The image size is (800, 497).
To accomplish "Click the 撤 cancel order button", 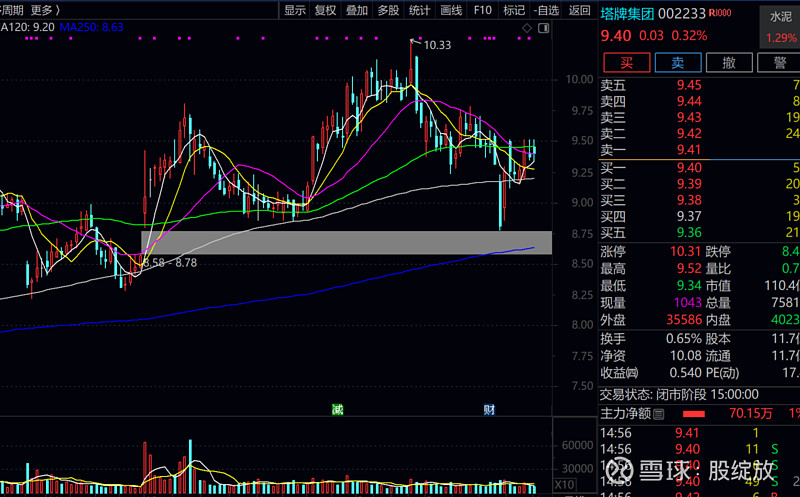I will [729, 62].
